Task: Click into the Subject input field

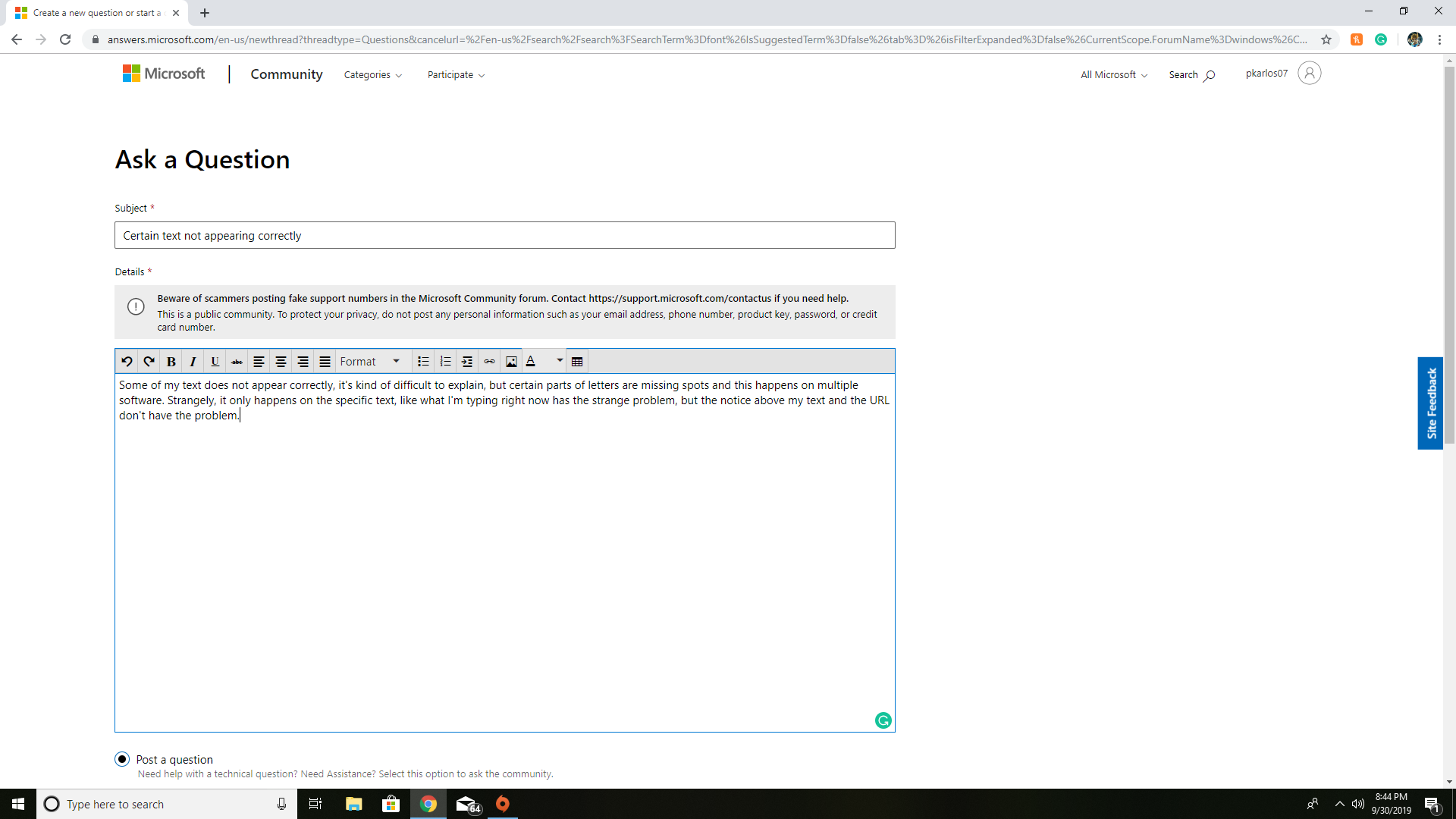Action: [504, 236]
